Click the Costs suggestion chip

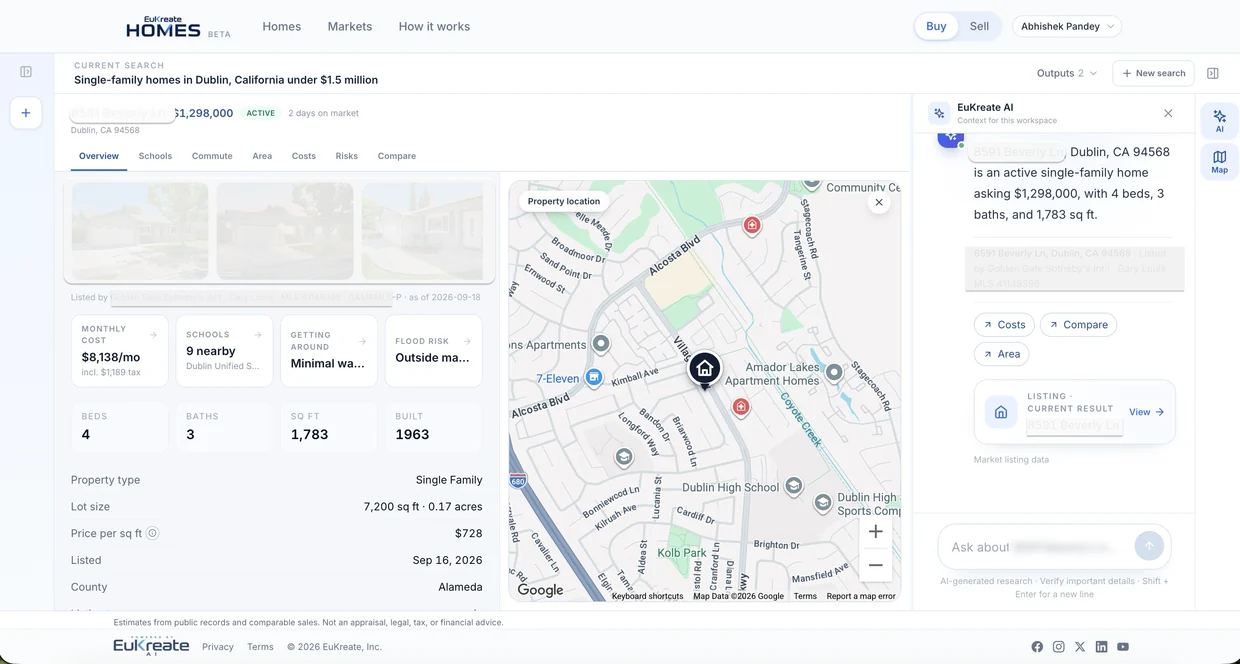1004,325
